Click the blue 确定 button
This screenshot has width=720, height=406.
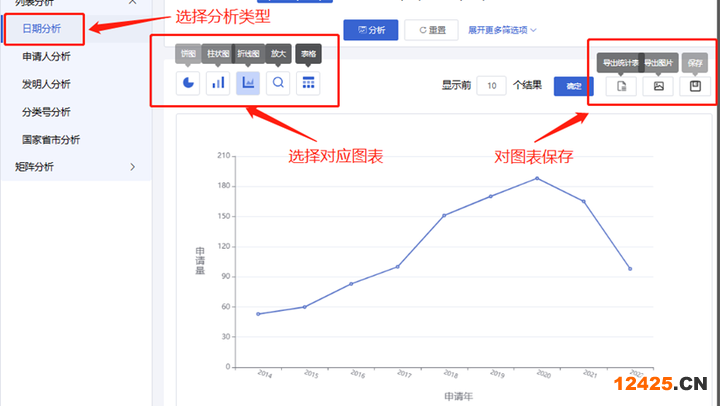click(x=573, y=86)
